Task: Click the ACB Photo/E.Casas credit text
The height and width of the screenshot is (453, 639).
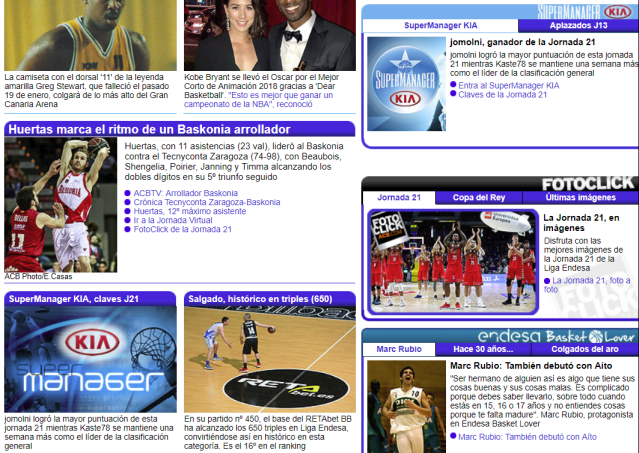Action: (38, 277)
